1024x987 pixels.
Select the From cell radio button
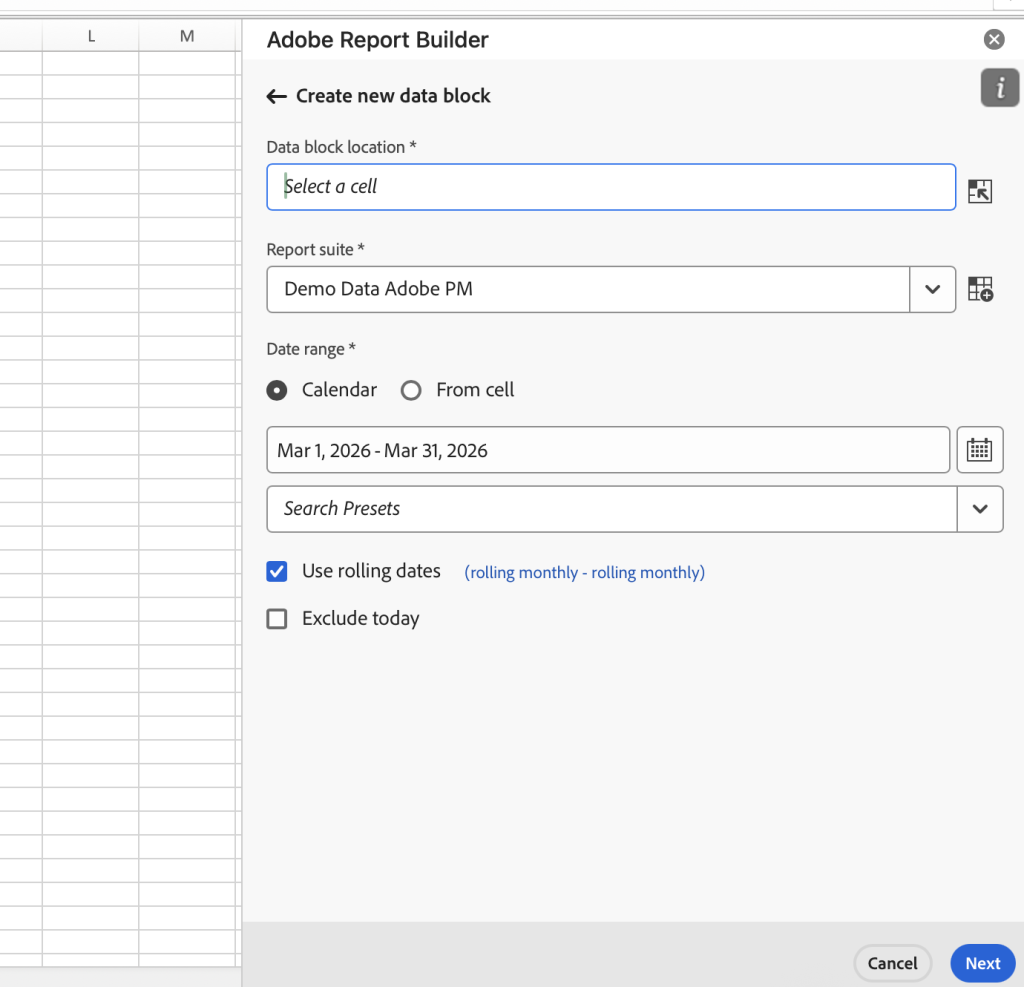[x=411, y=390]
